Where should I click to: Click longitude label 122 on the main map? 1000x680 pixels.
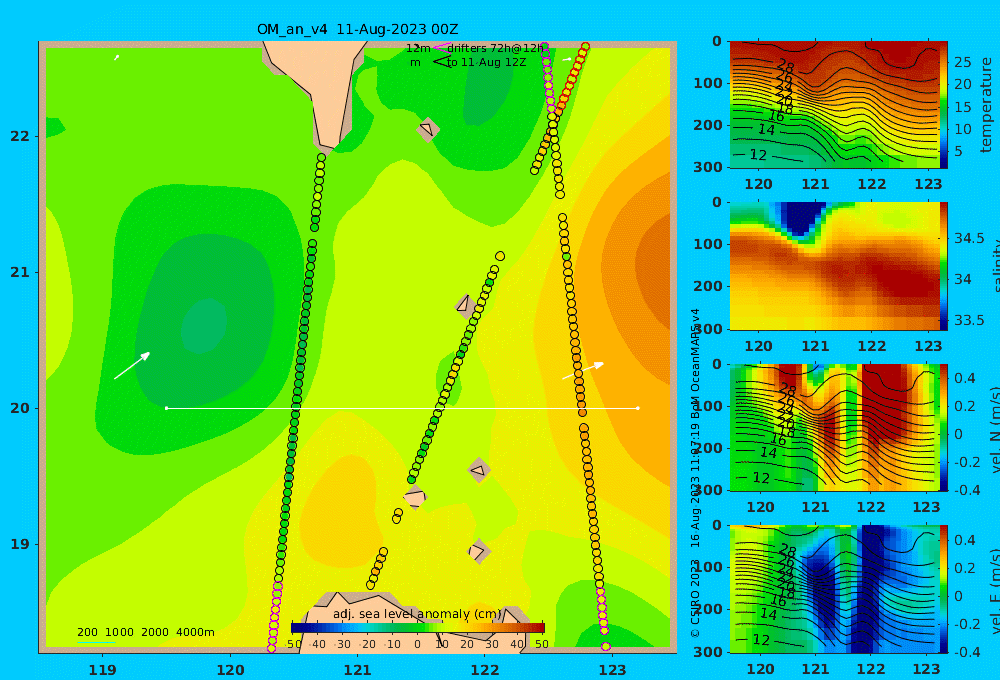(485, 670)
